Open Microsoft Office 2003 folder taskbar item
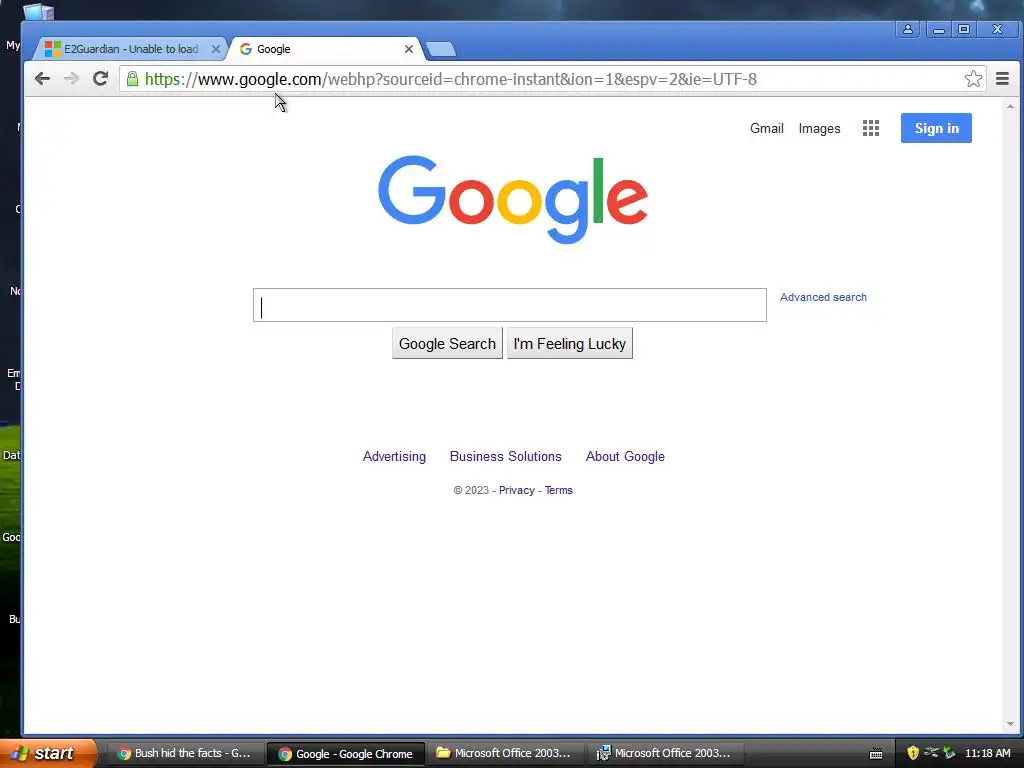Image resolution: width=1024 pixels, height=768 pixels. point(505,754)
